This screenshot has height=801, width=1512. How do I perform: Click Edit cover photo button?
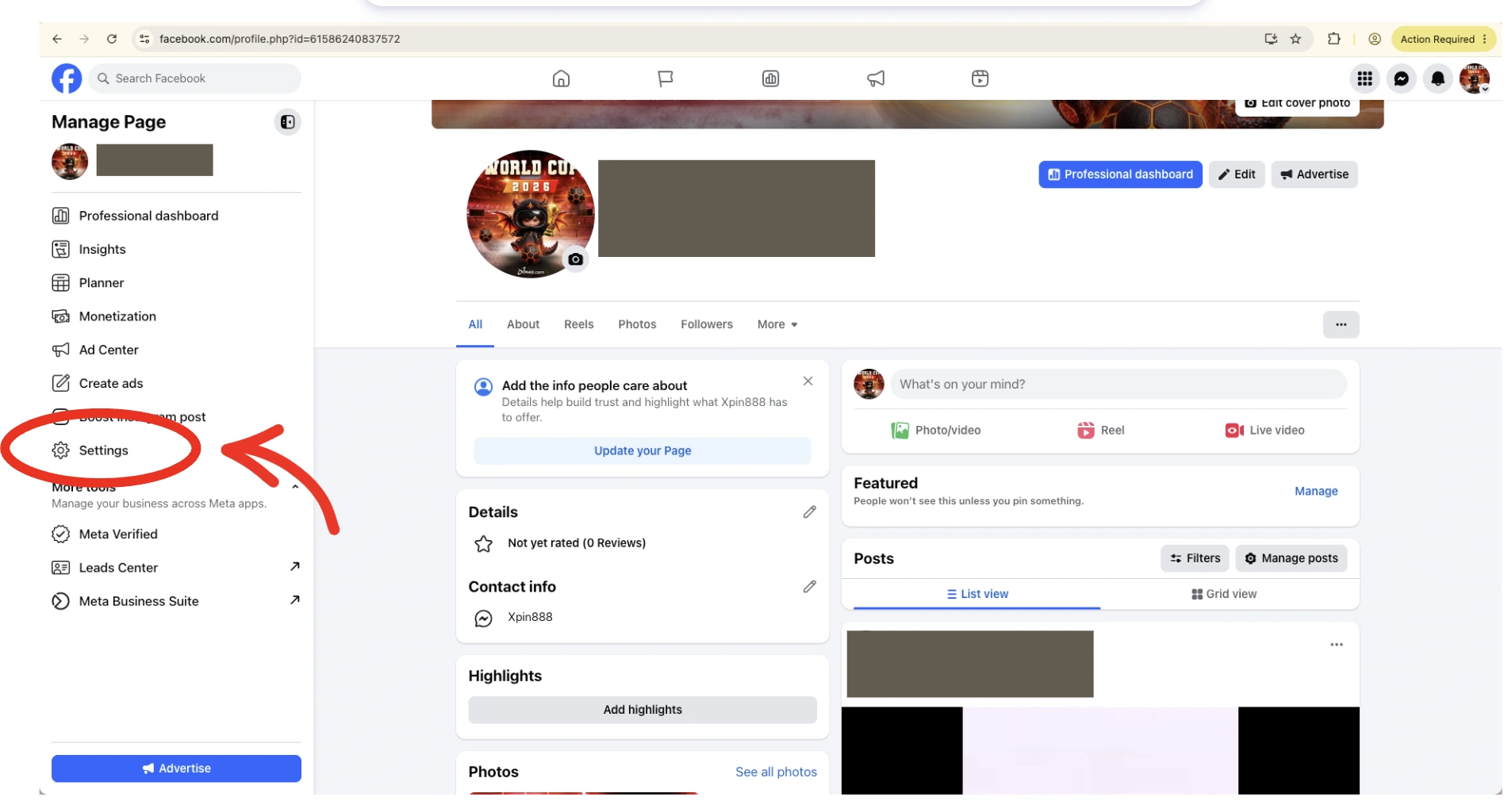1297,104
